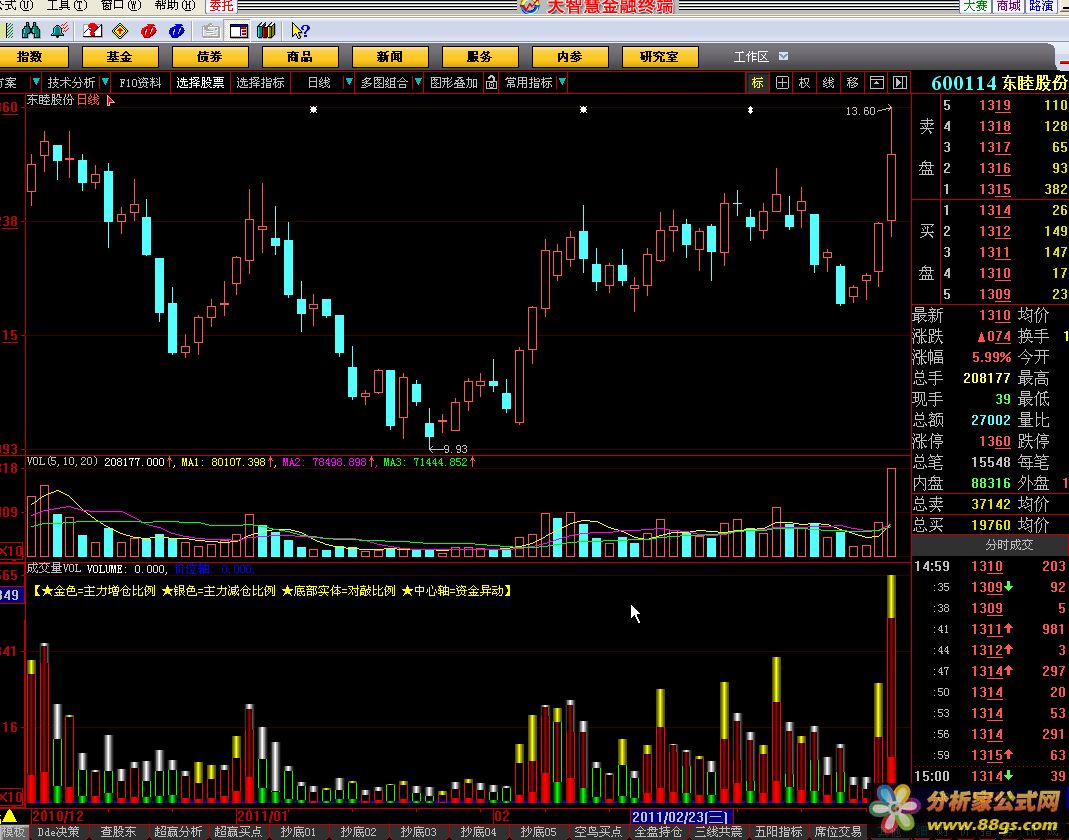
Task: Switch to the 超赢分析 bottom tab
Action: click(x=178, y=832)
